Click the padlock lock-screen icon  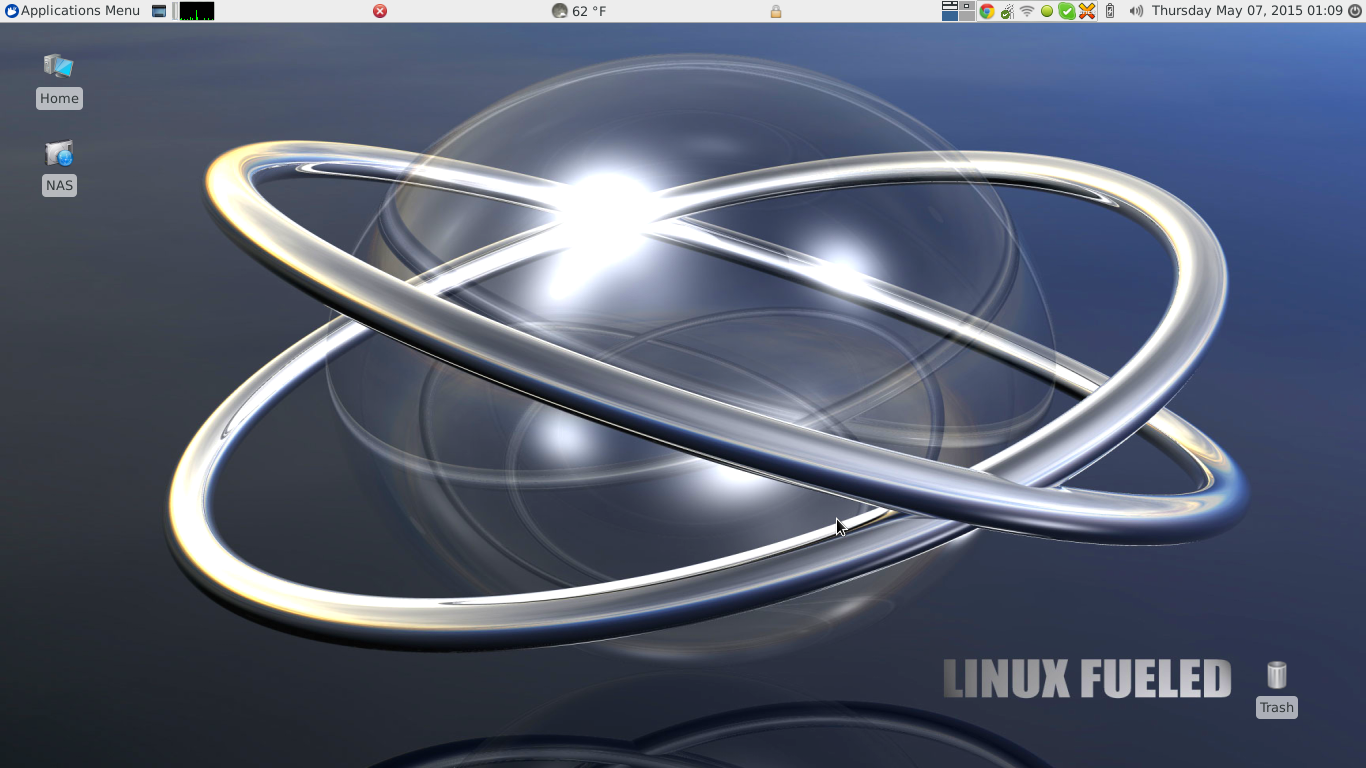pos(775,11)
